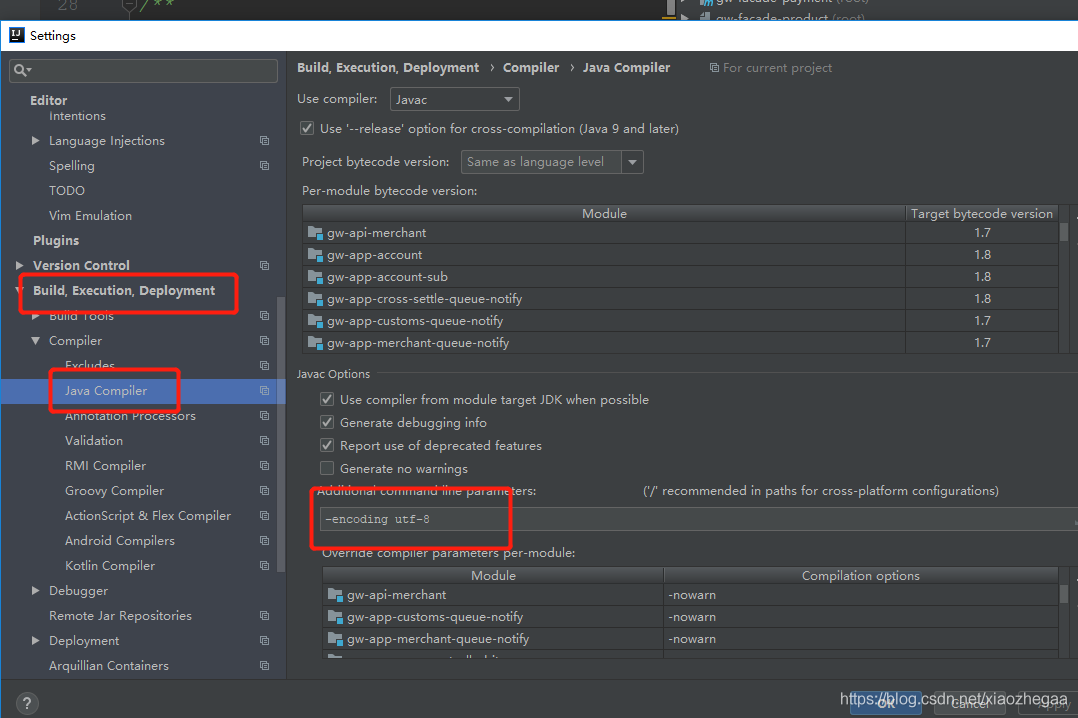
Task: Uncheck Report use of deprecated features
Action: click(x=327, y=446)
